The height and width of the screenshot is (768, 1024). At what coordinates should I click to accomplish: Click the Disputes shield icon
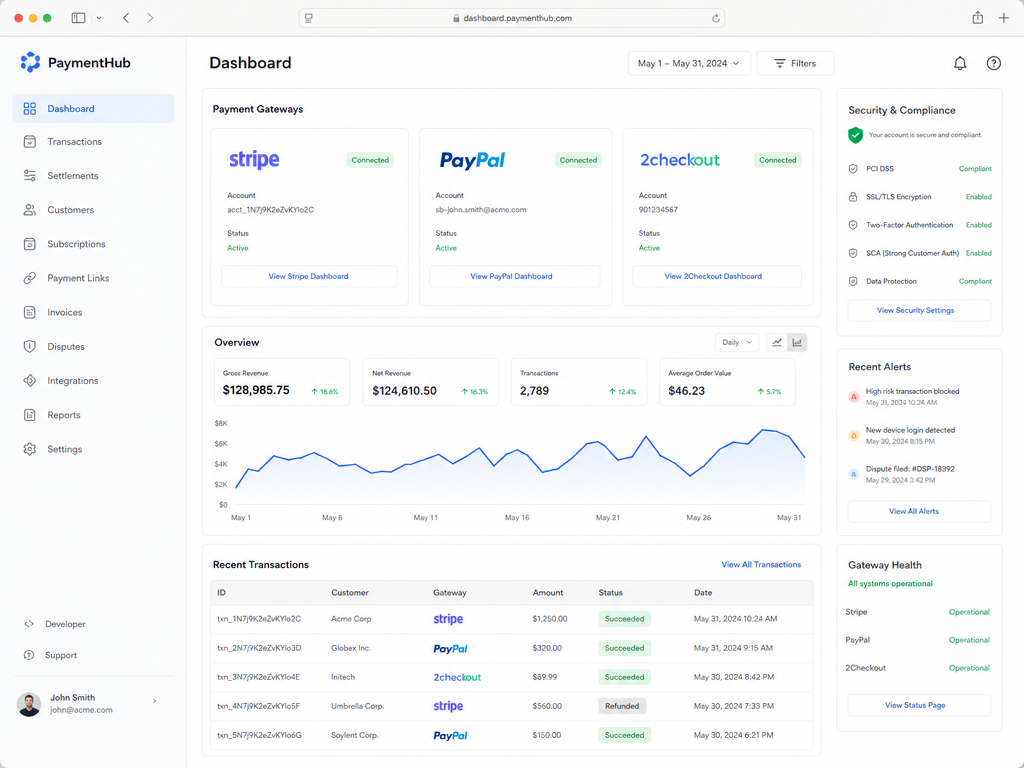[29, 346]
